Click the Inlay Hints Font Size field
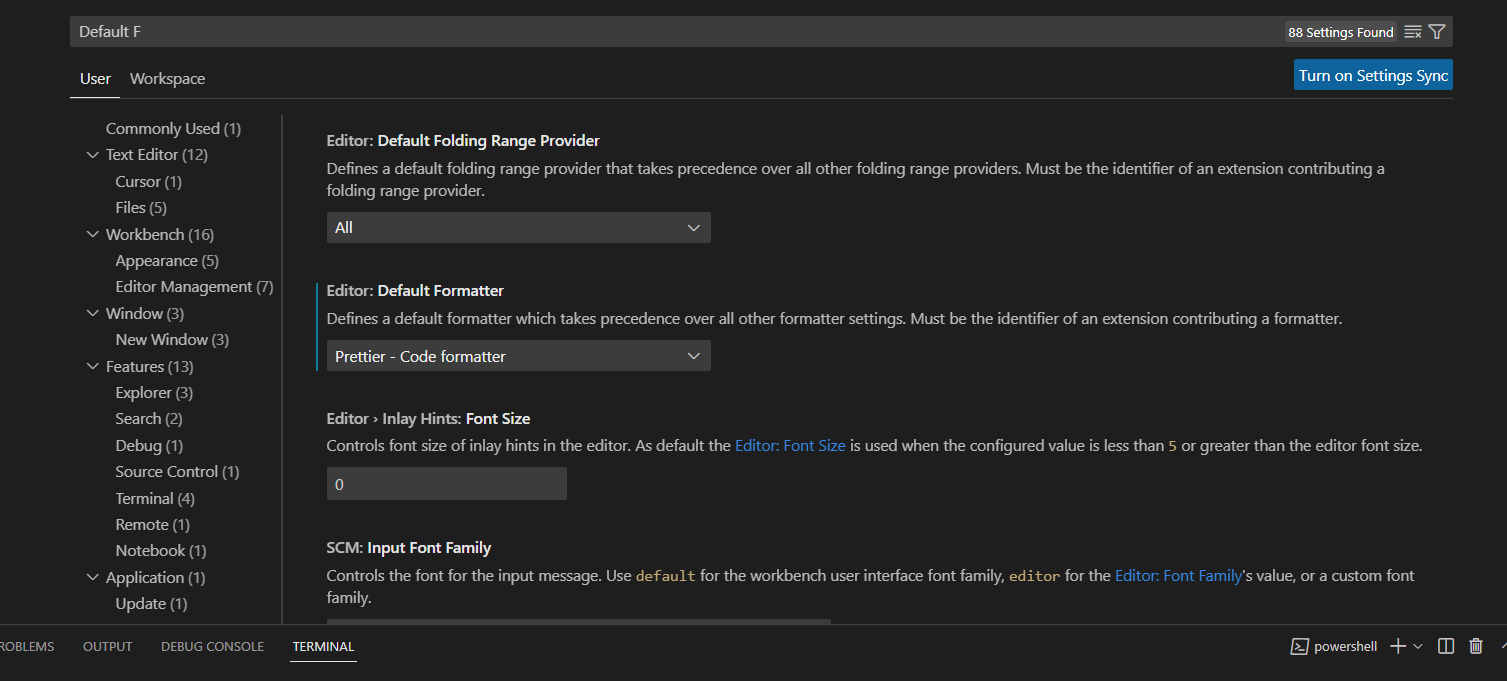Viewport: 1507px width, 681px height. tap(446, 484)
